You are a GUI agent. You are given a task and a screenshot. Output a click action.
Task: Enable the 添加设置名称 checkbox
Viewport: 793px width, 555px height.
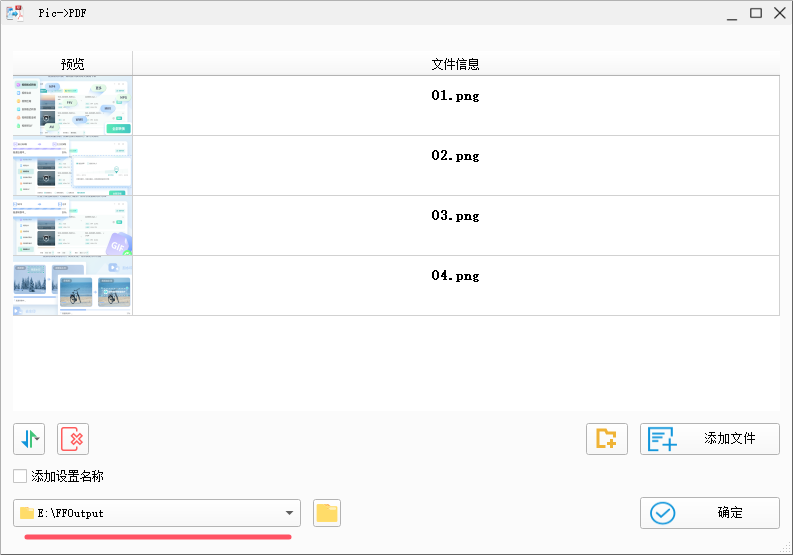click(20, 477)
